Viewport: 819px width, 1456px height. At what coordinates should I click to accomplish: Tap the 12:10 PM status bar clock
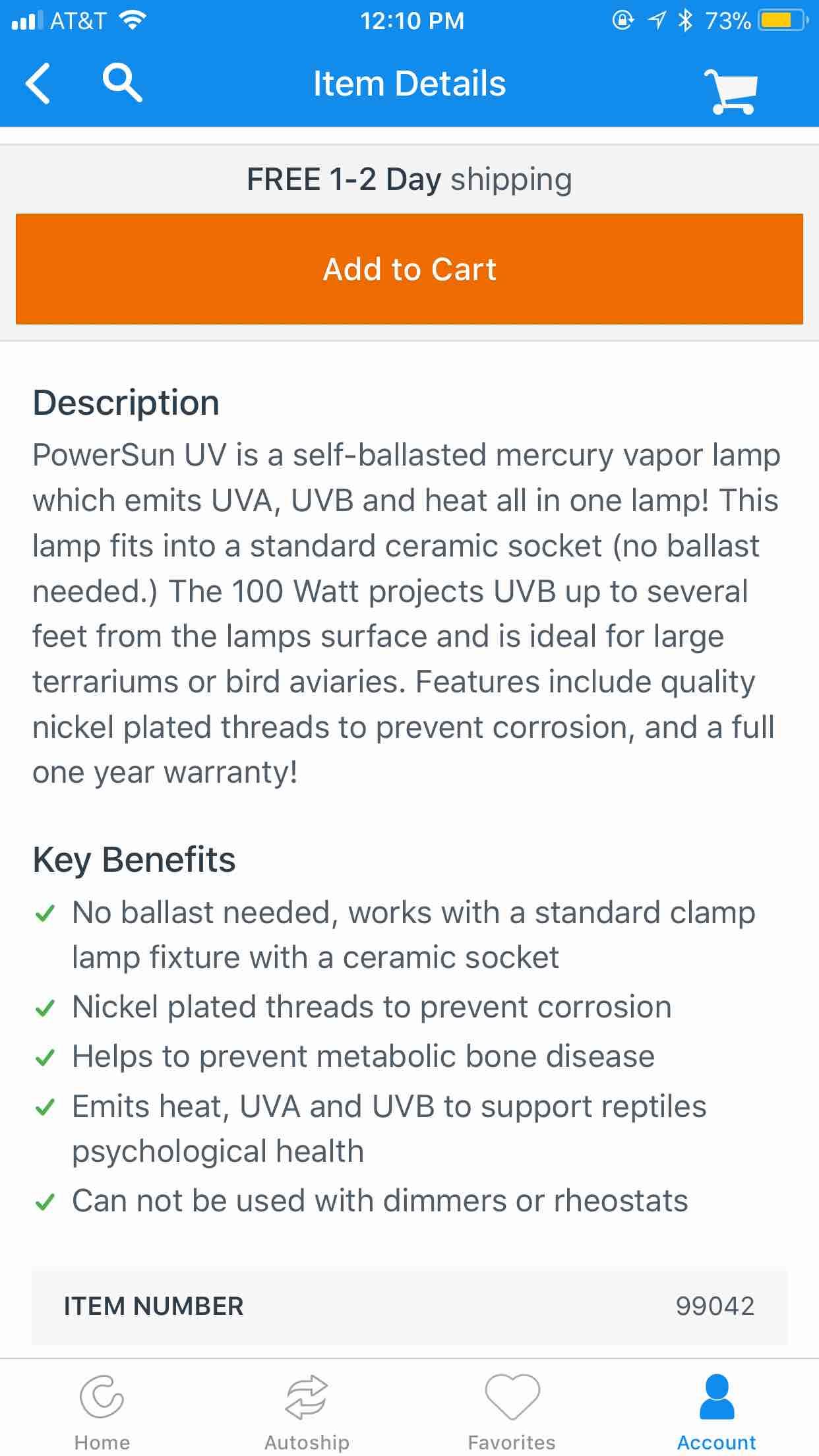coord(412,20)
